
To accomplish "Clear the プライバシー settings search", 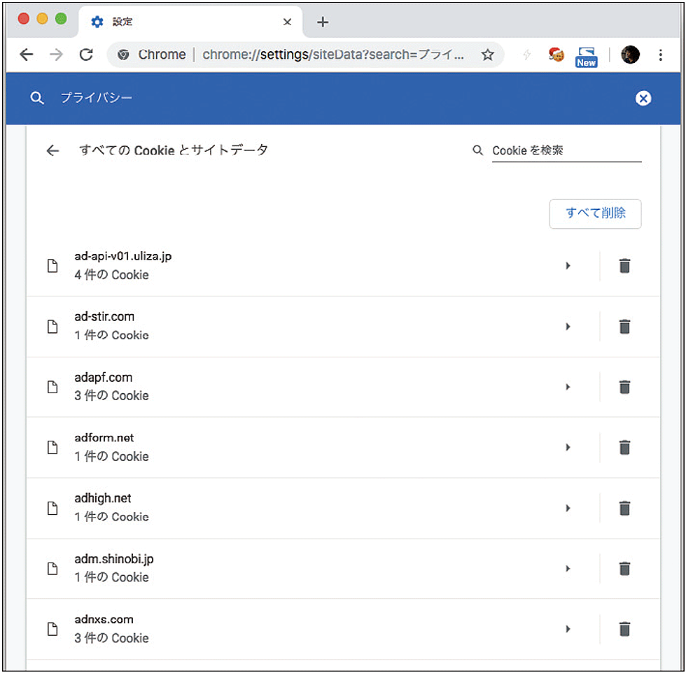I will click(x=643, y=98).
